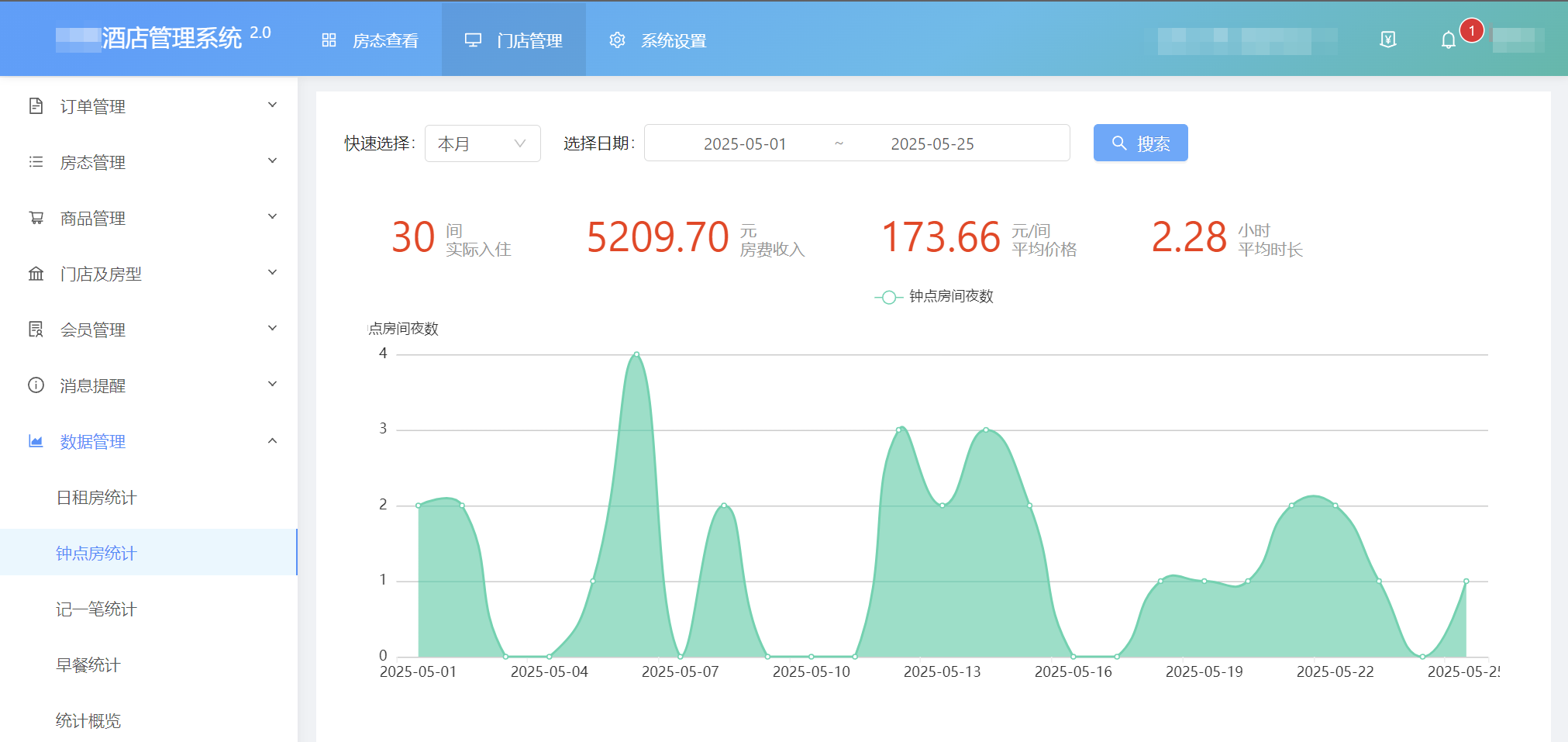Open the yen currency icon in header

click(1388, 40)
